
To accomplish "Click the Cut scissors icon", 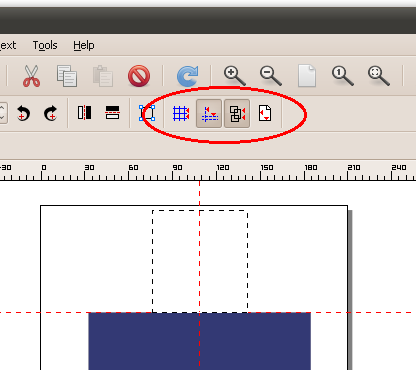I will click(x=32, y=76).
